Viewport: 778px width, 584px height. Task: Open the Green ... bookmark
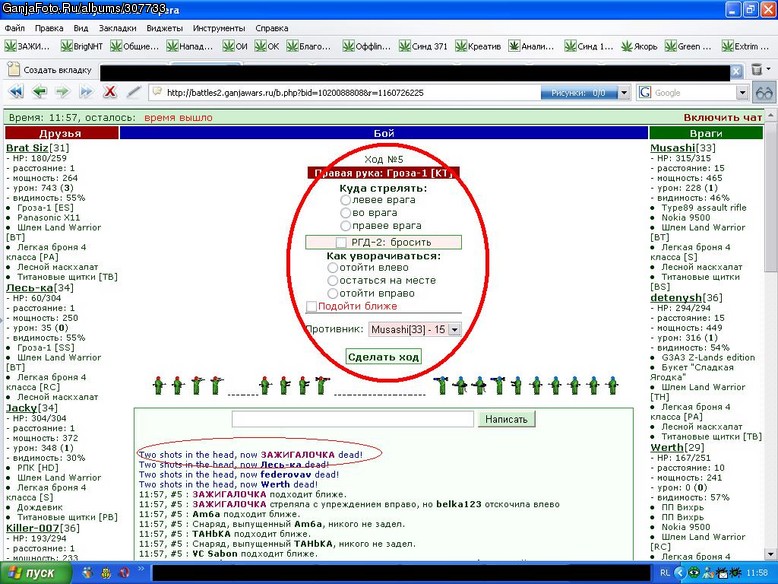click(688, 46)
